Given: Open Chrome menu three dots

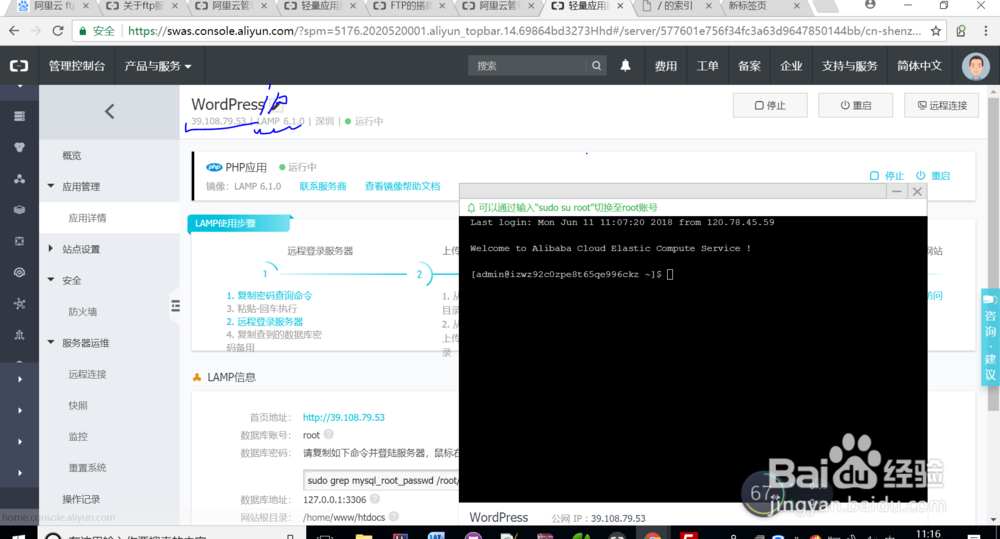Looking at the screenshot, I should pyautogui.click(x=985, y=31).
